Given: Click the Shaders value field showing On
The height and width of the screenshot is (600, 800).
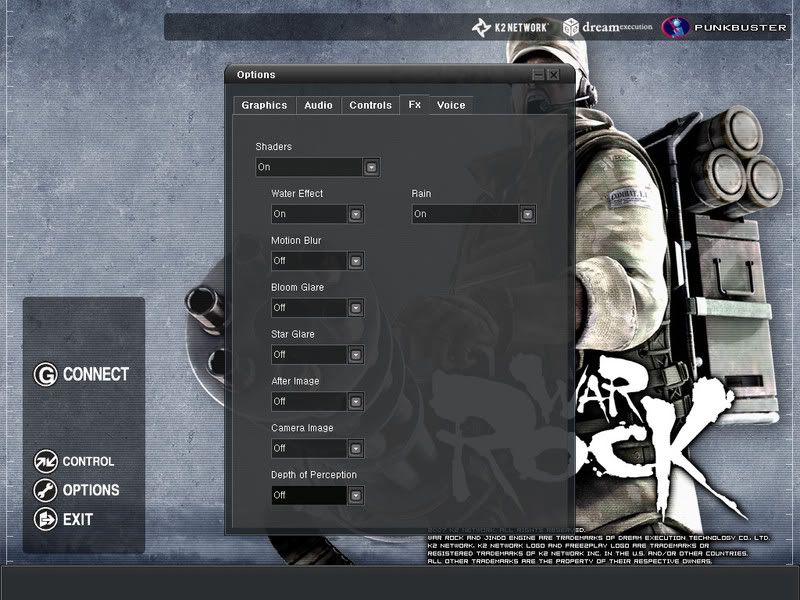Looking at the screenshot, I should 309,167.
